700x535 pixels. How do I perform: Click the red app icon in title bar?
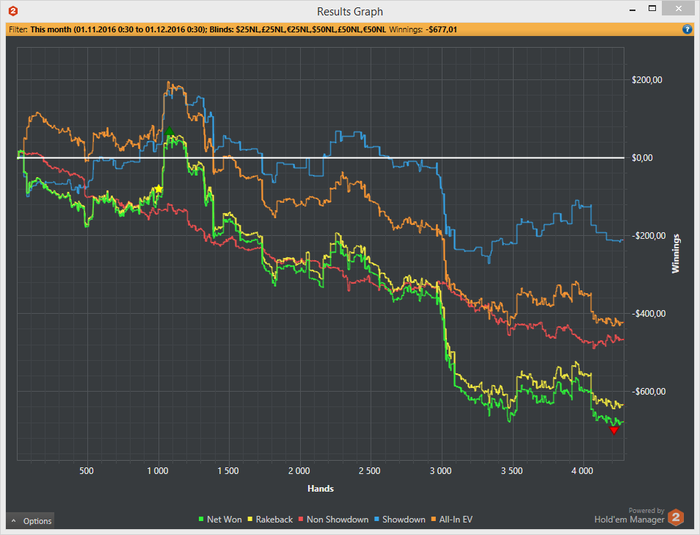tap(13, 11)
